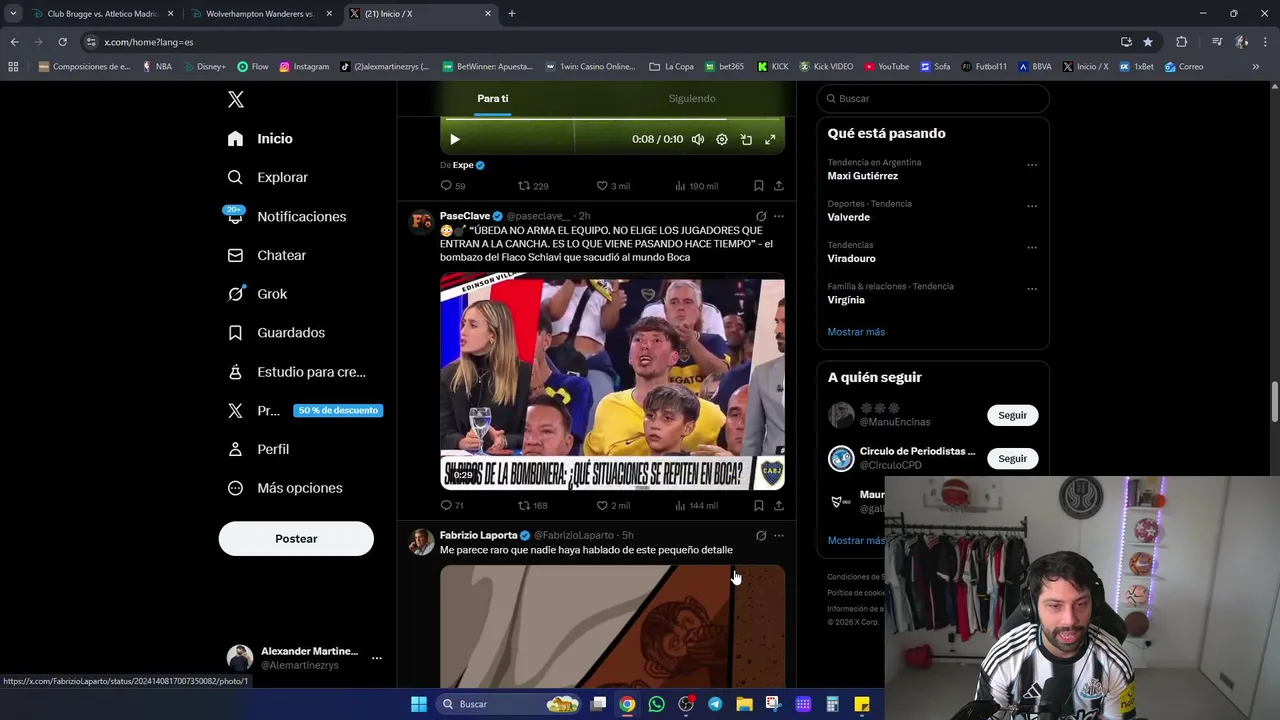Toggle picture-in-picture for video
The width and height of the screenshot is (1280, 720).
(x=746, y=139)
